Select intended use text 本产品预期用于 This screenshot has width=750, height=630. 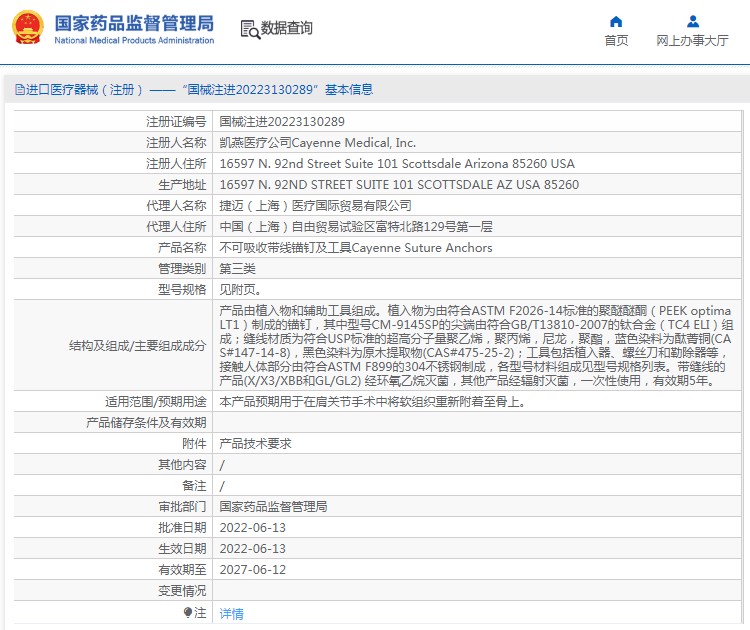point(372,402)
